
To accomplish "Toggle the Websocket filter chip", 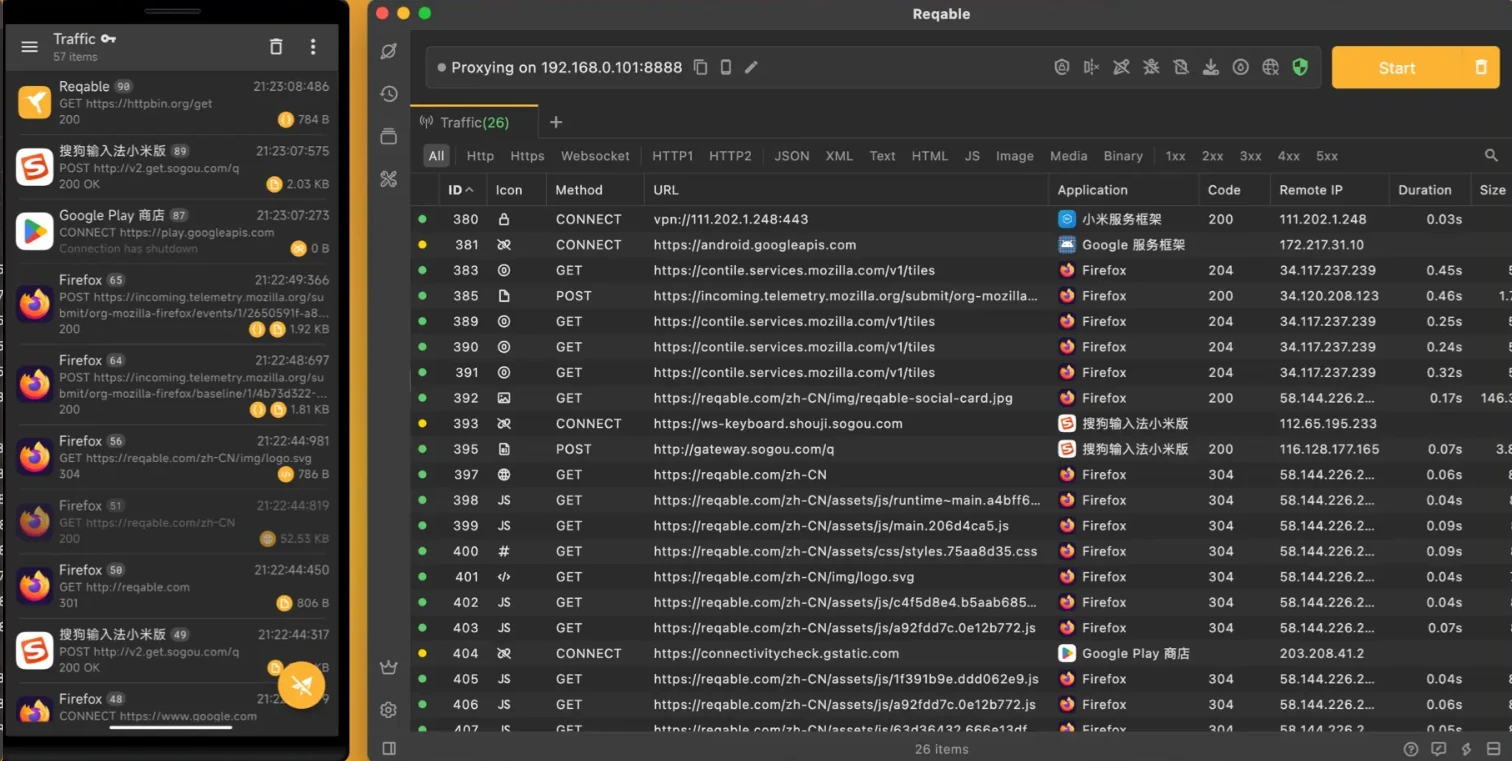I will pyautogui.click(x=595, y=156).
